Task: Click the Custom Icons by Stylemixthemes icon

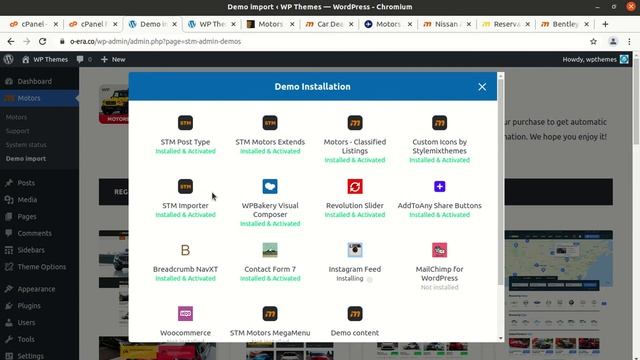Action: click(440, 123)
